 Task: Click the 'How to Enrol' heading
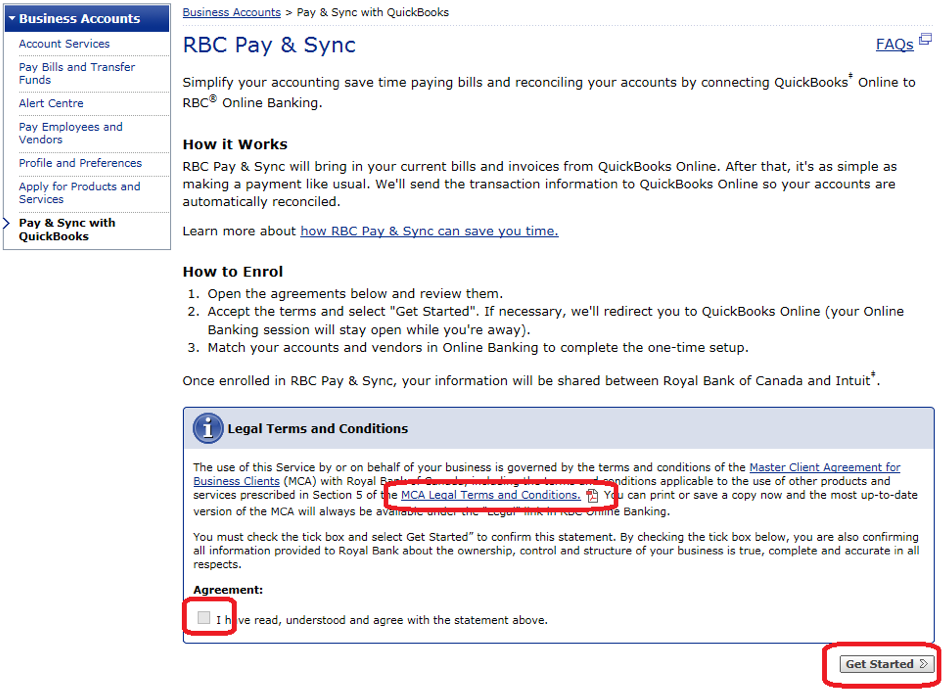click(233, 272)
